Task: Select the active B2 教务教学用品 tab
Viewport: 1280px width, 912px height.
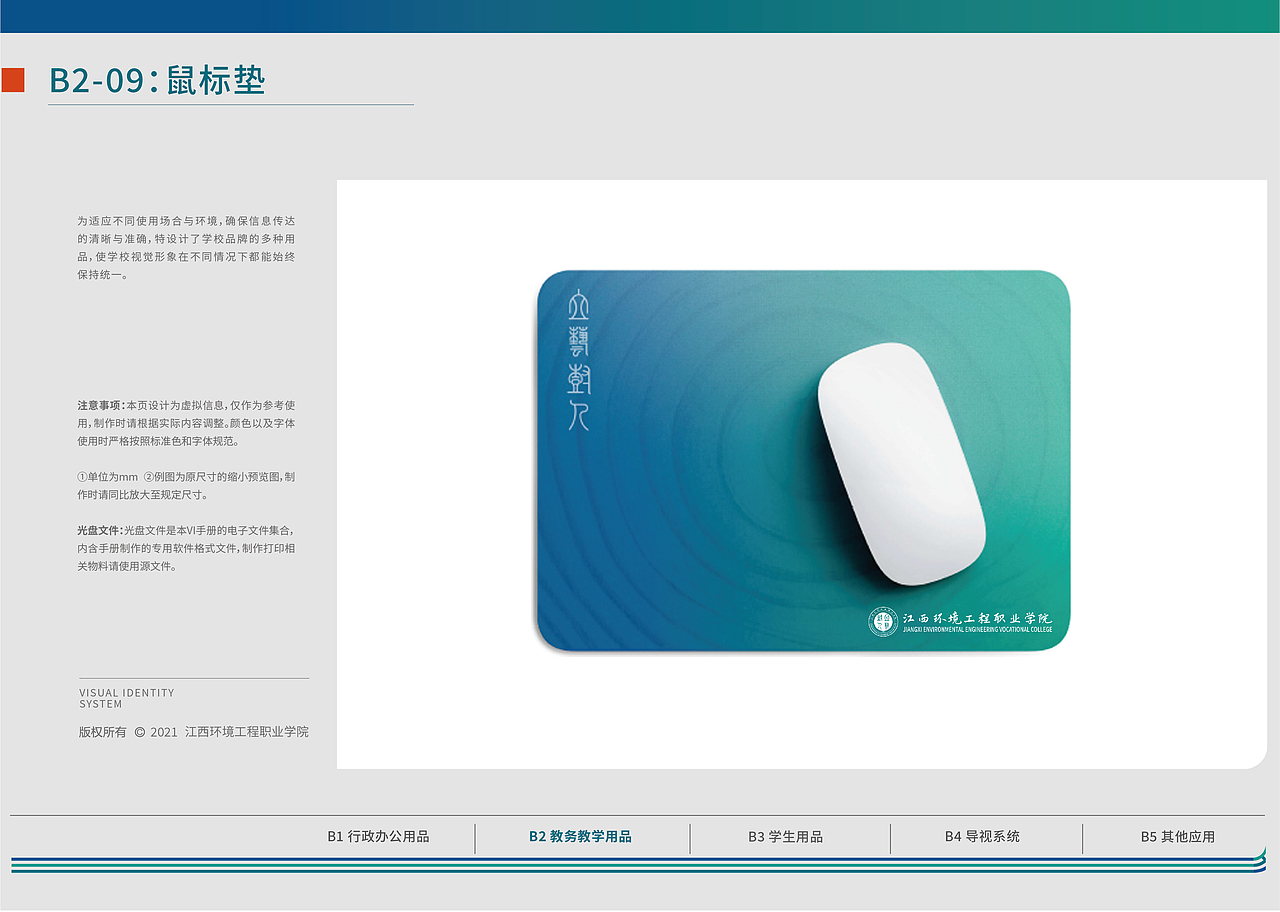Action: pyautogui.click(x=582, y=838)
